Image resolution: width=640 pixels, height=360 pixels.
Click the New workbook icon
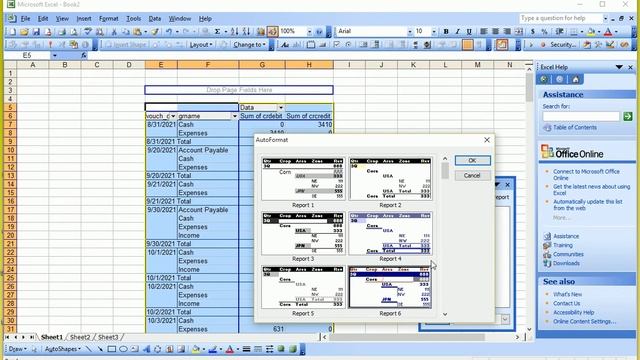click(x=12, y=31)
